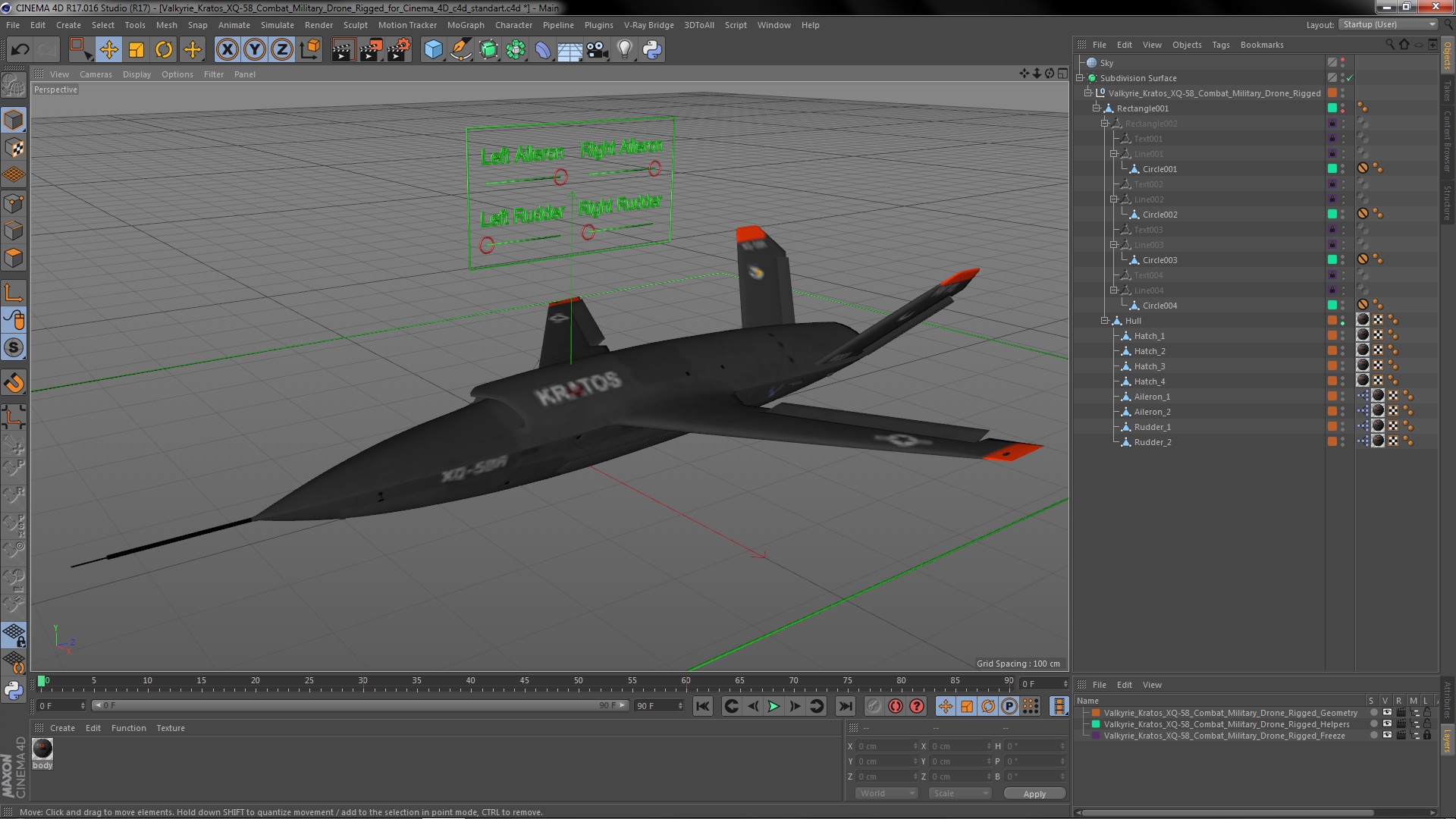Click the Apply button
The width and height of the screenshot is (1456, 819).
click(1034, 794)
